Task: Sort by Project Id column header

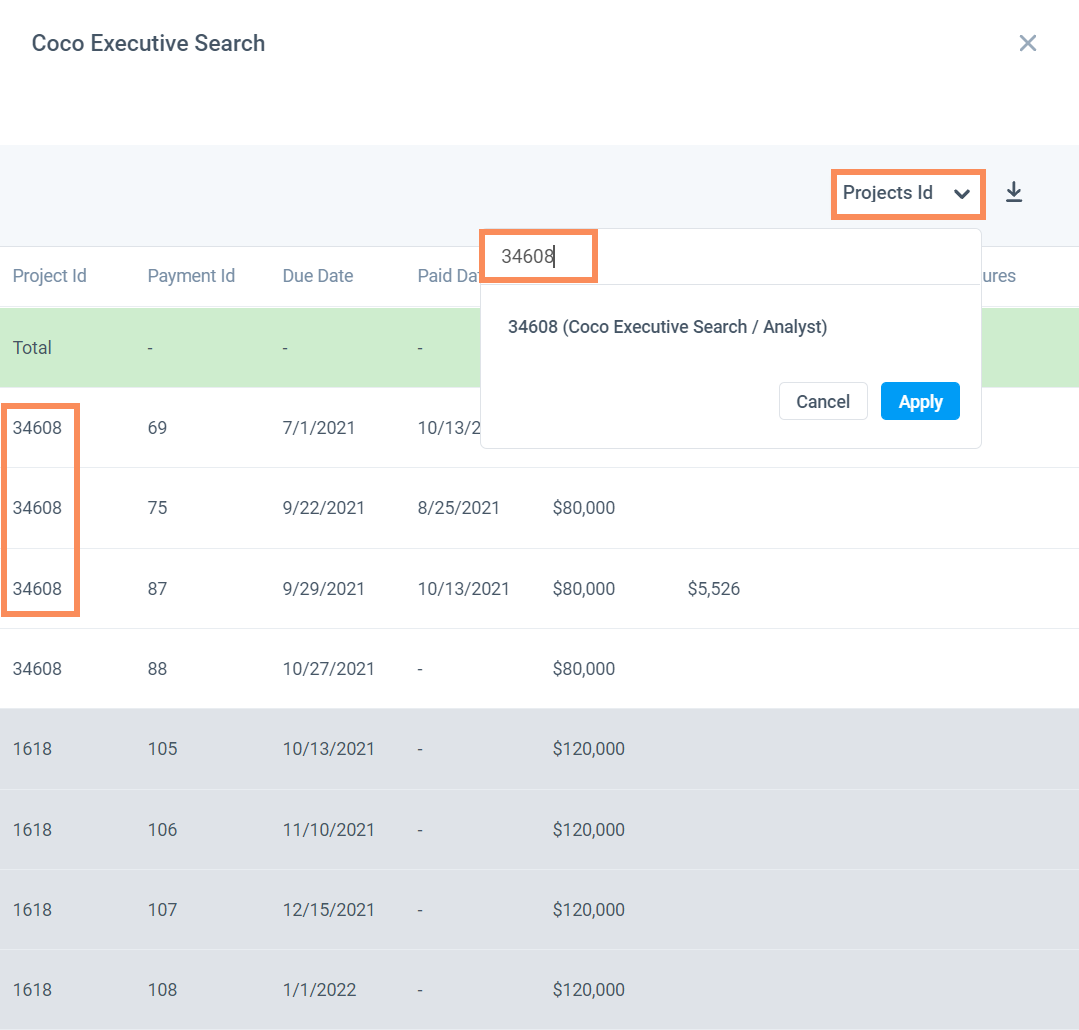Action: tap(50, 276)
